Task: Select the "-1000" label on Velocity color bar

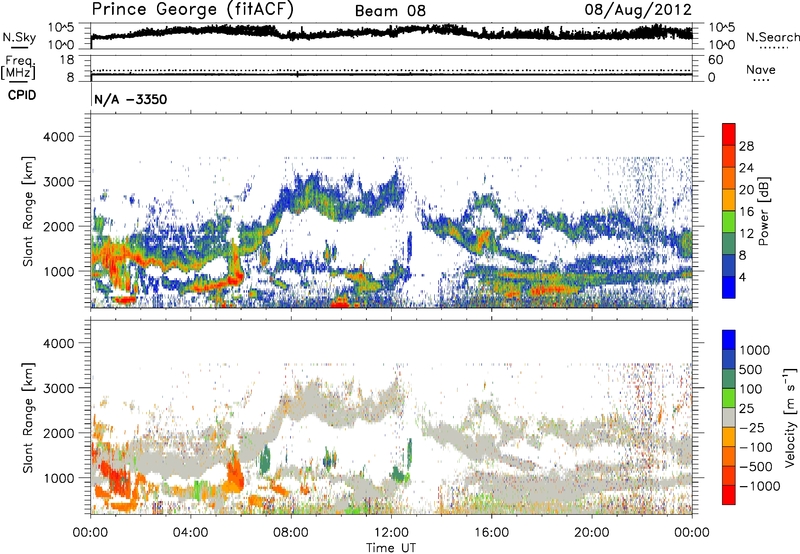Action: [x=760, y=486]
